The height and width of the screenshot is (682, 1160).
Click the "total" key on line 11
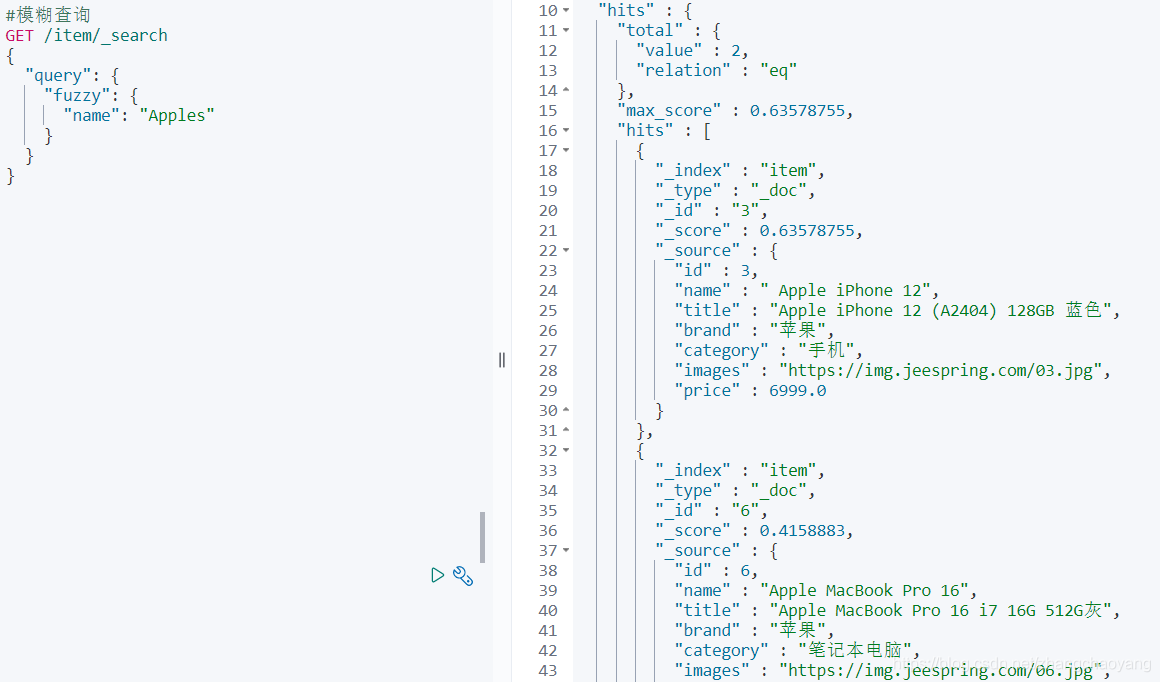(650, 30)
